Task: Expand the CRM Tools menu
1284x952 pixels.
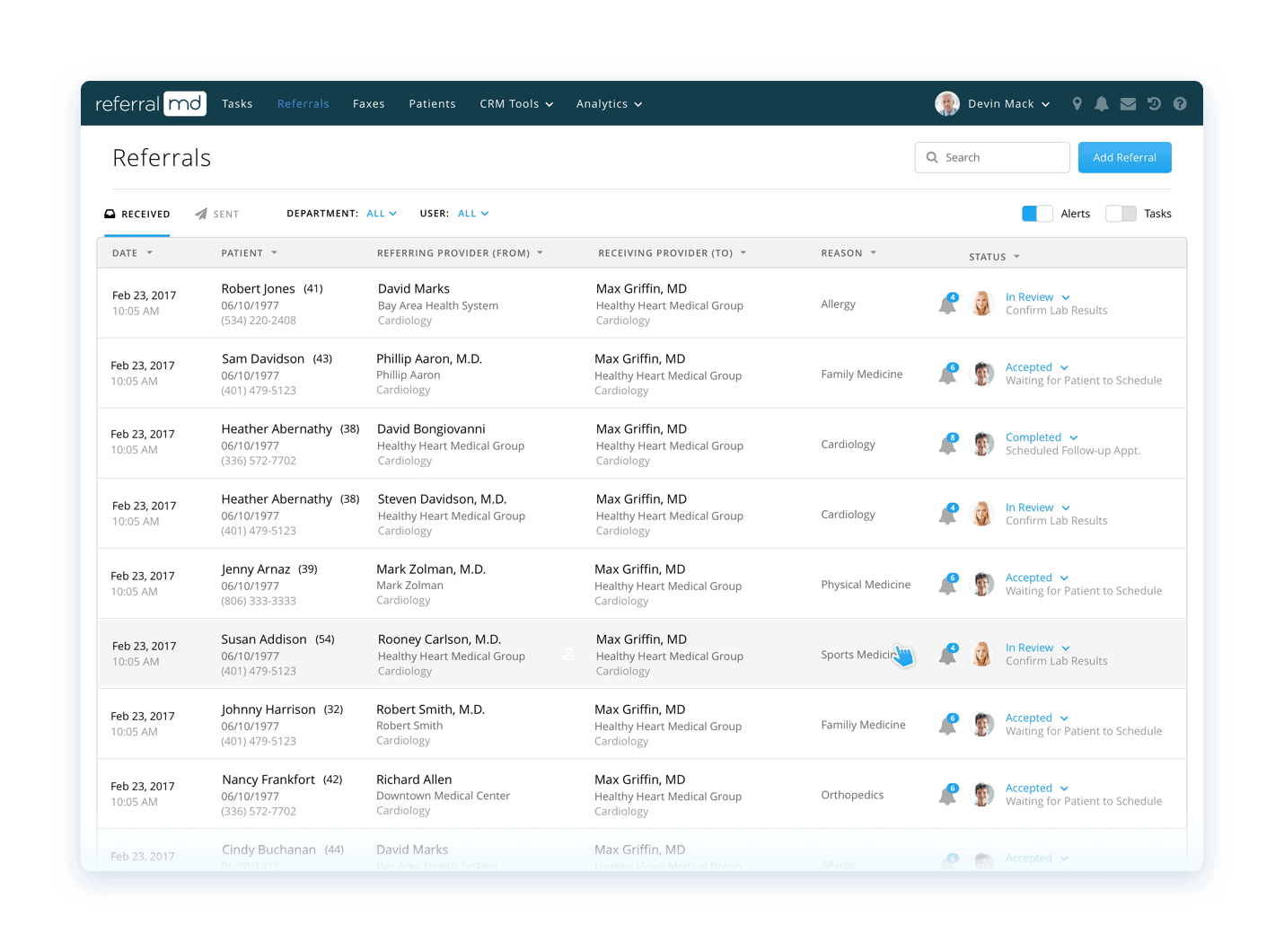Action: tap(516, 104)
